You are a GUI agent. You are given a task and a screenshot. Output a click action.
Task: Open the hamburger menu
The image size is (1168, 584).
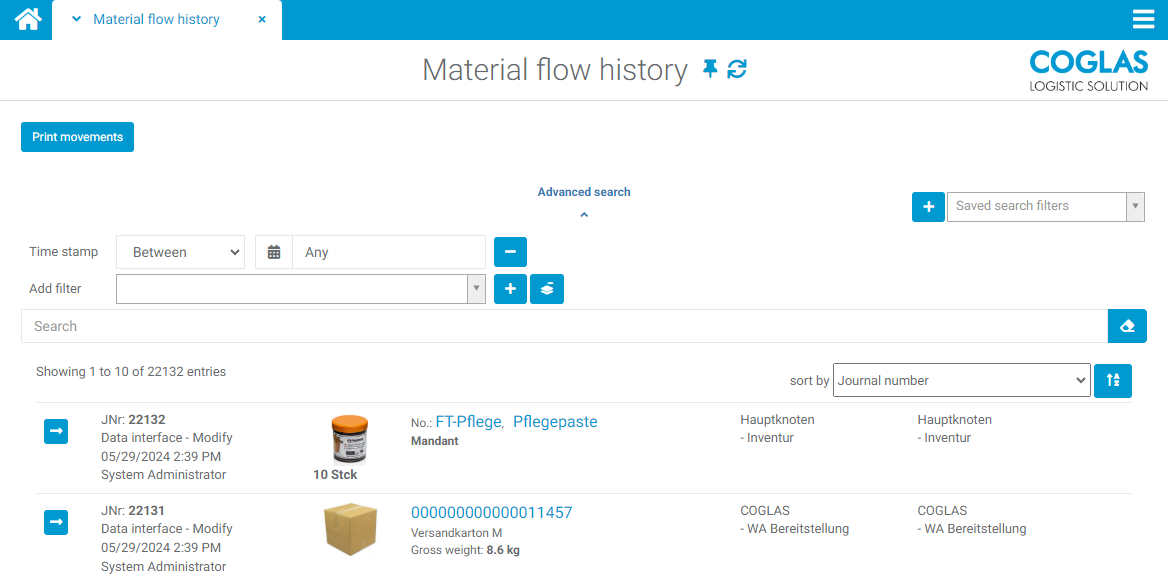[x=1143, y=19]
